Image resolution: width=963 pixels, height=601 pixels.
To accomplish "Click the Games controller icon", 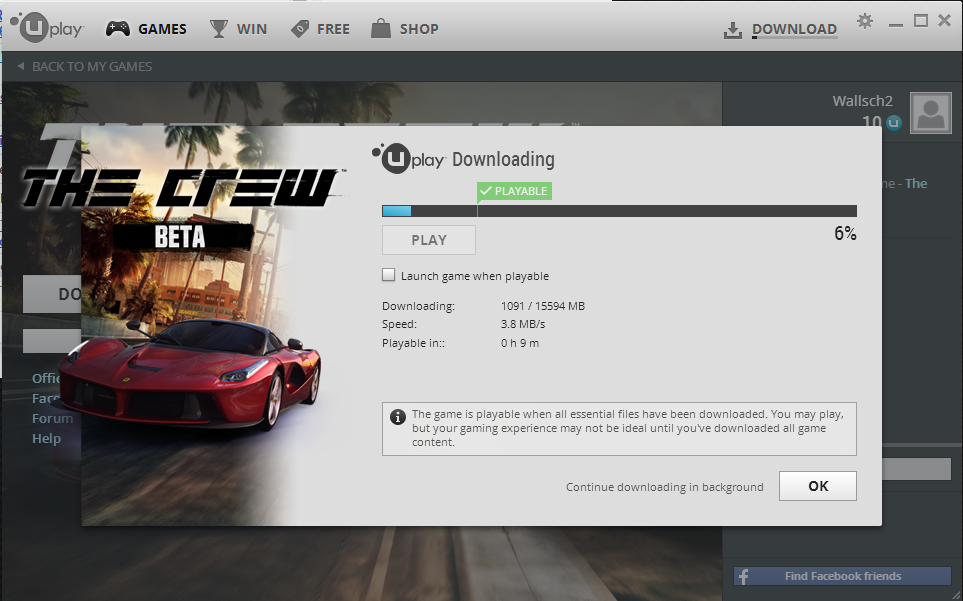I will click(117, 28).
